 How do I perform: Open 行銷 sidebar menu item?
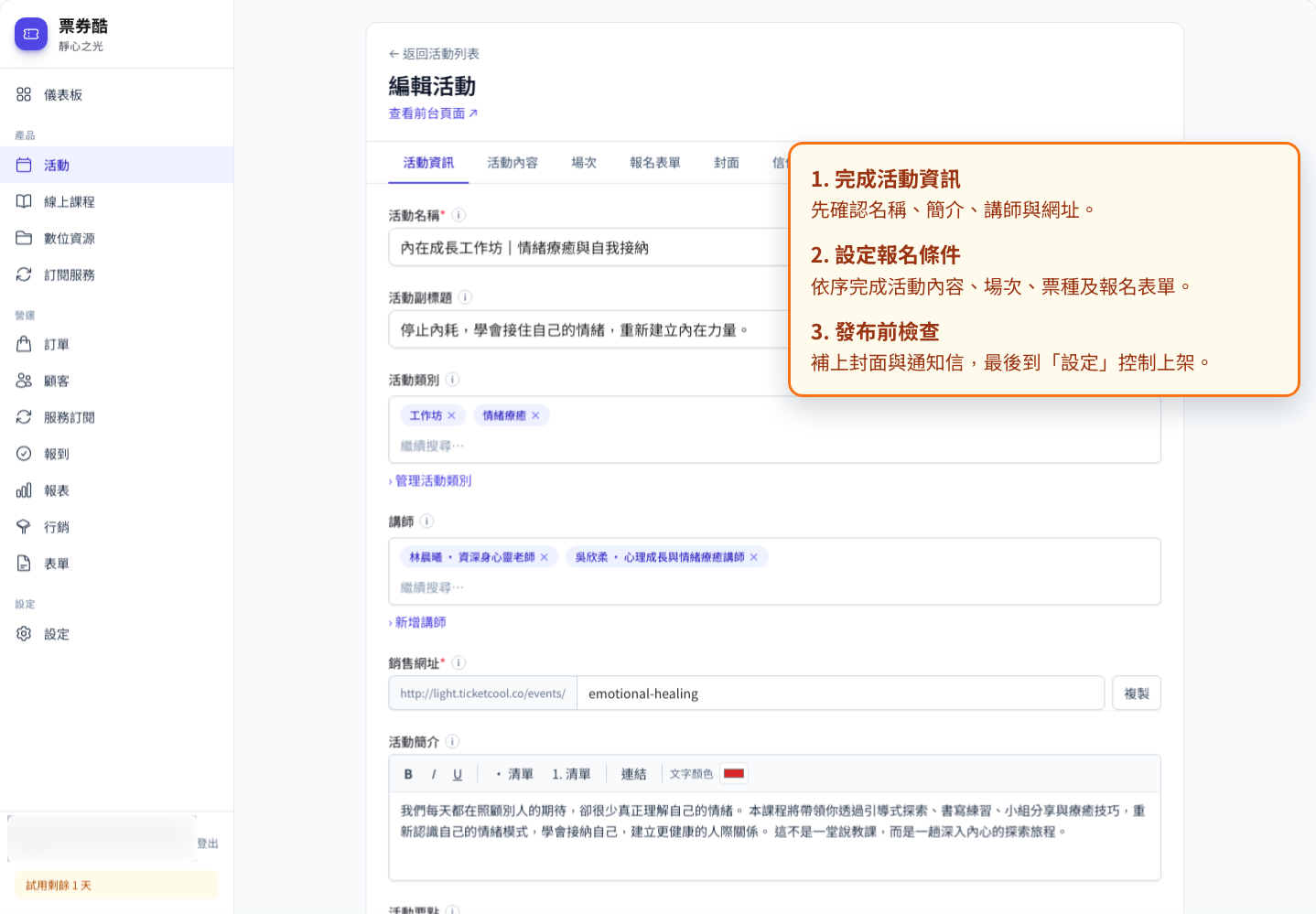[x=116, y=527]
